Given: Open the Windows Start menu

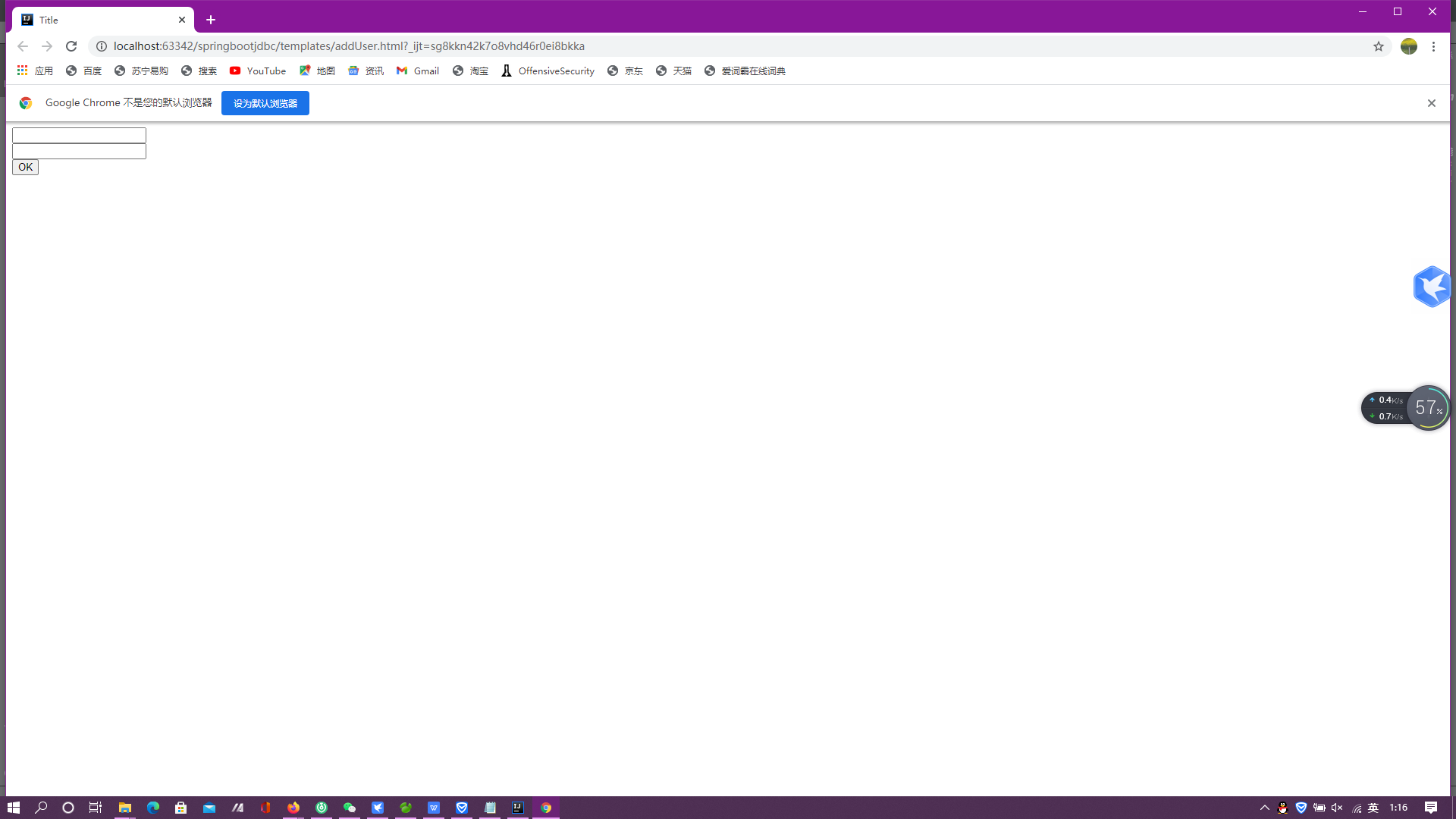Looking at the screenshot, I should point(14,808).
